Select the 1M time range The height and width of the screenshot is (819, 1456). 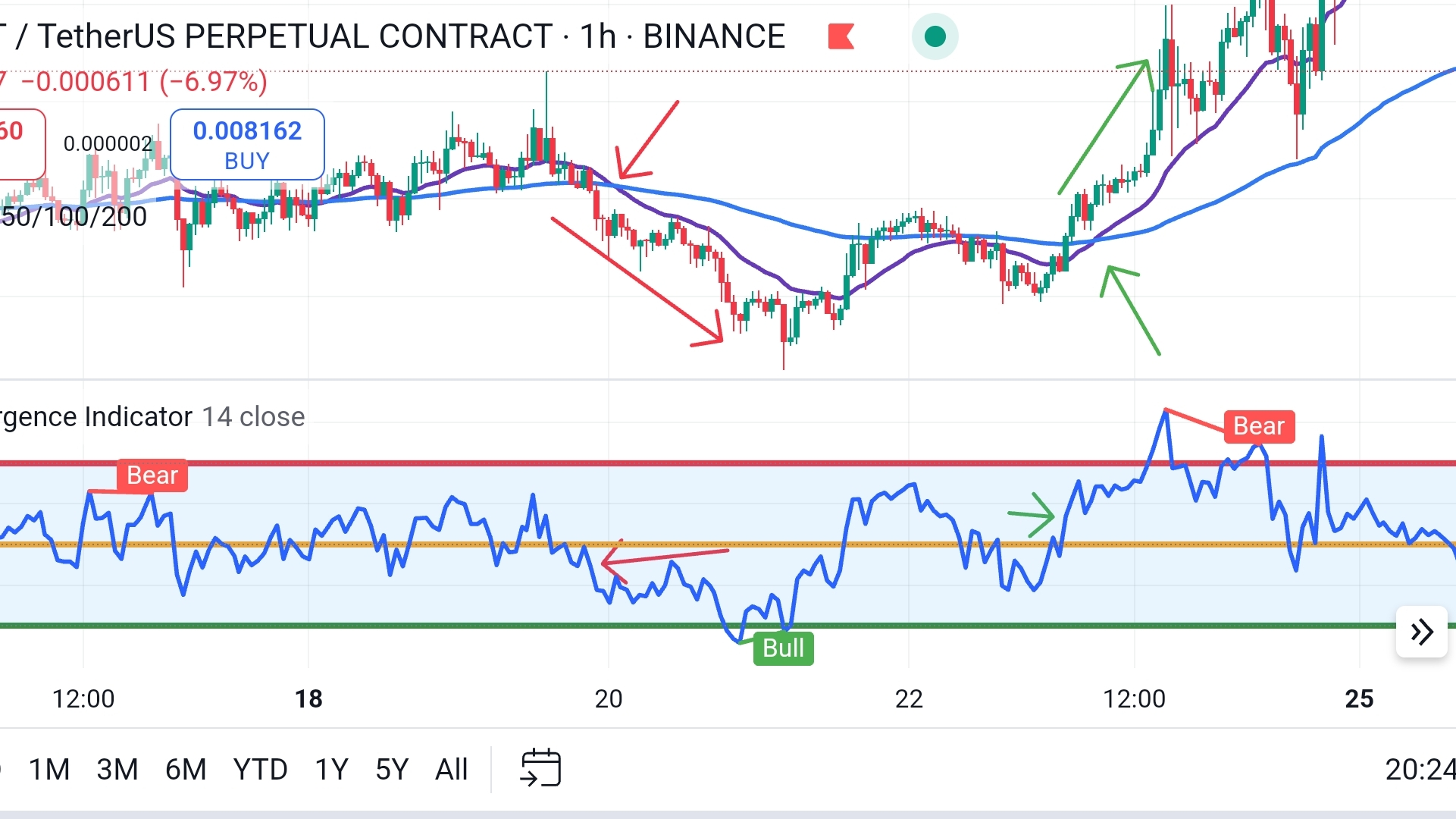click(49, 770)
